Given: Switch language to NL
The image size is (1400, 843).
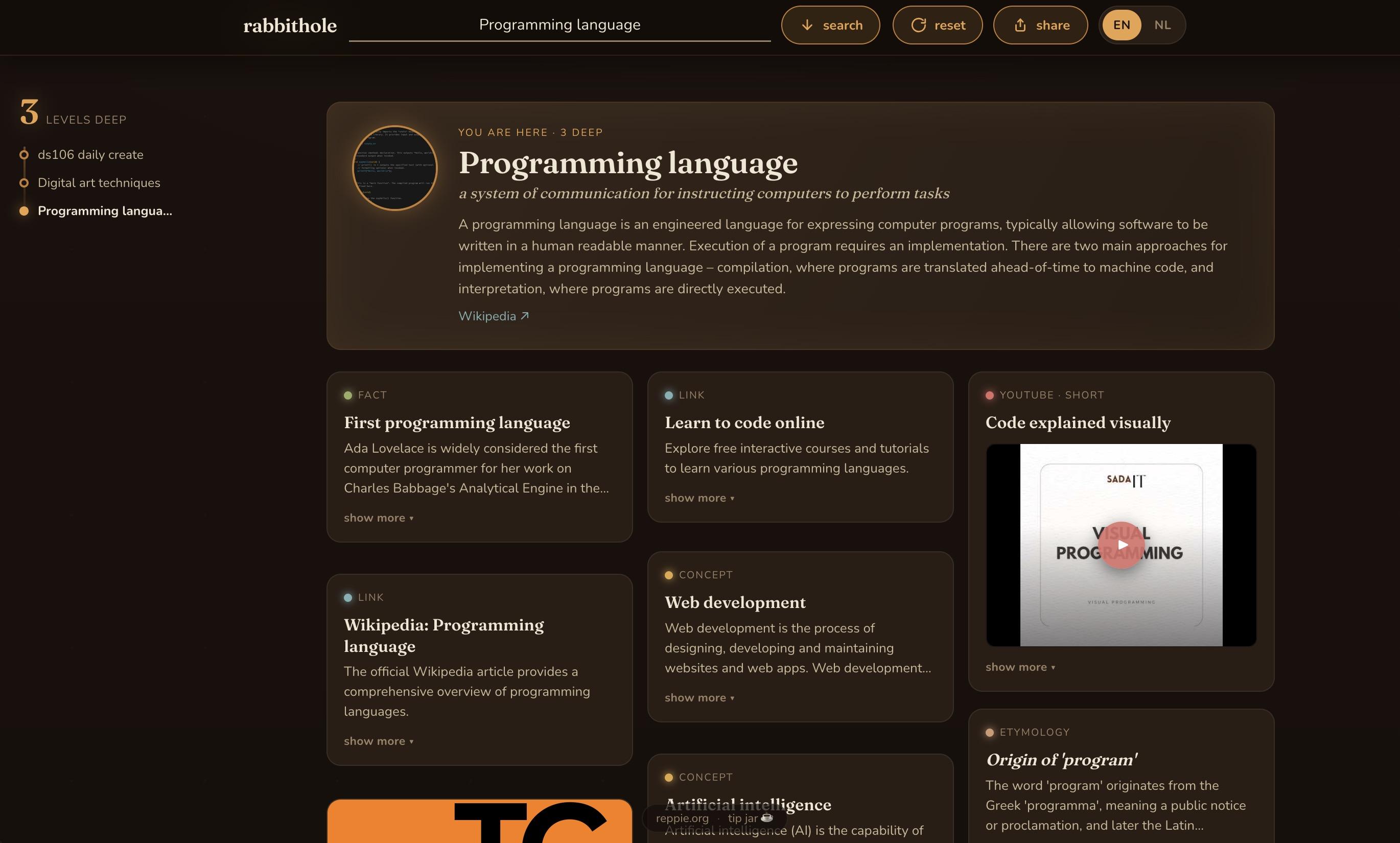Looking at the screenshot, I should (1162, 25).
